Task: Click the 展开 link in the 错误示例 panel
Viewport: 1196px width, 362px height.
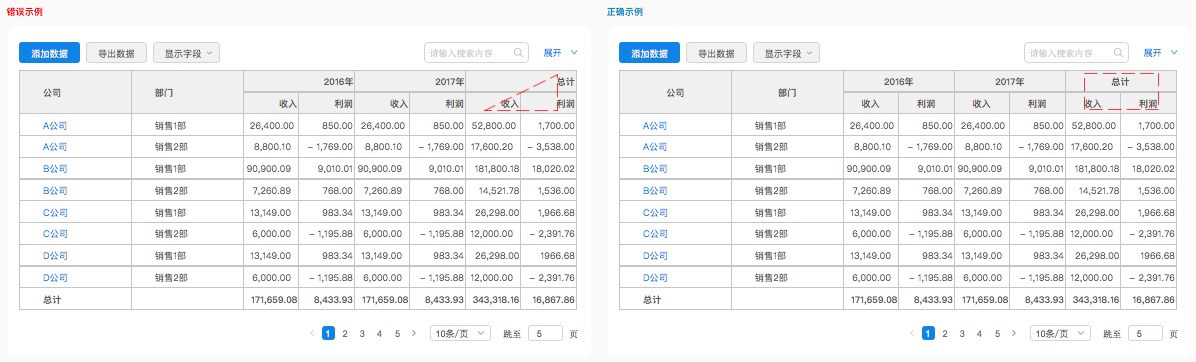Action: point(552,53)
